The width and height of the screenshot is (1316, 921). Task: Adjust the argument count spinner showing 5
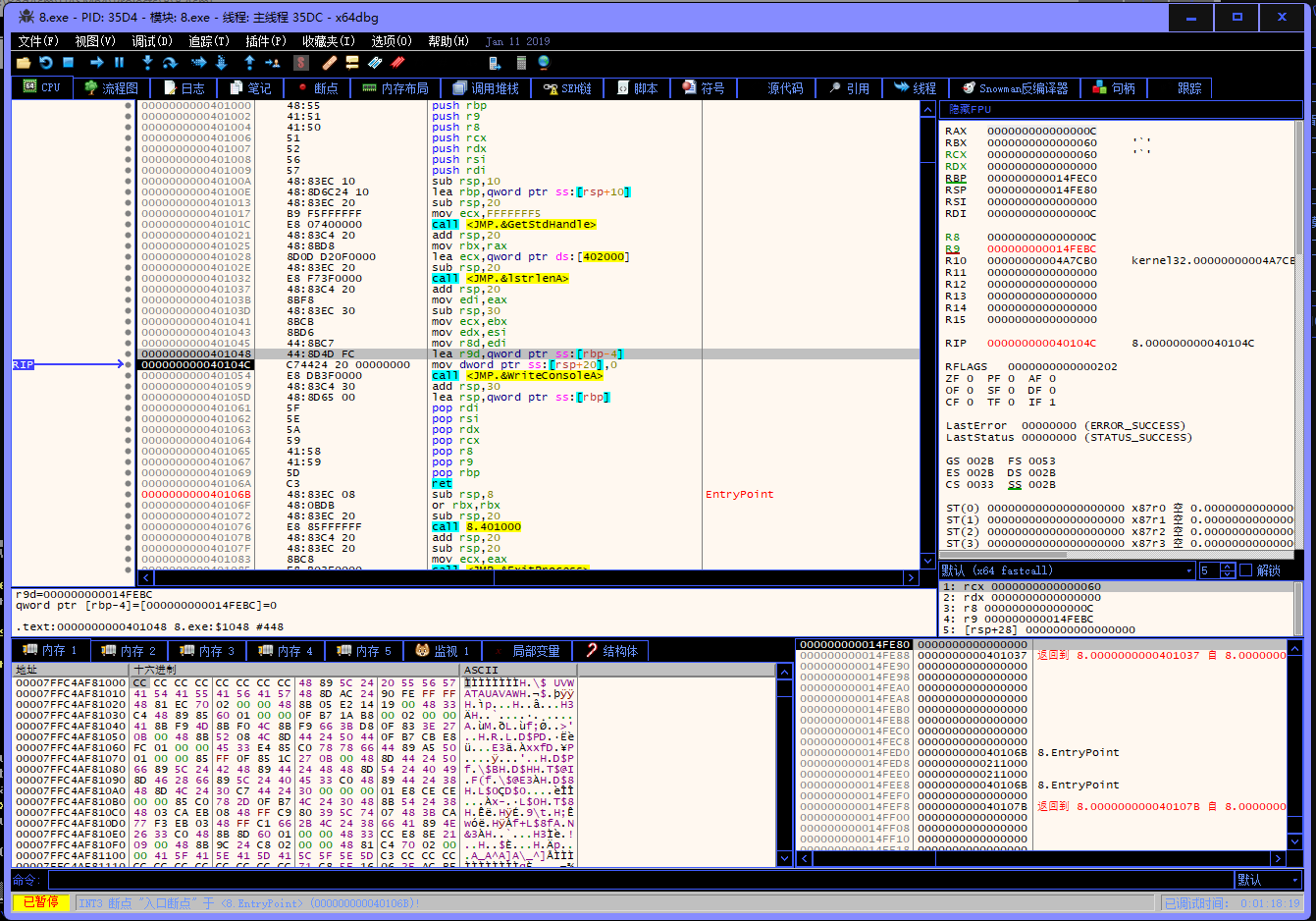click(x=1217, y=570)
